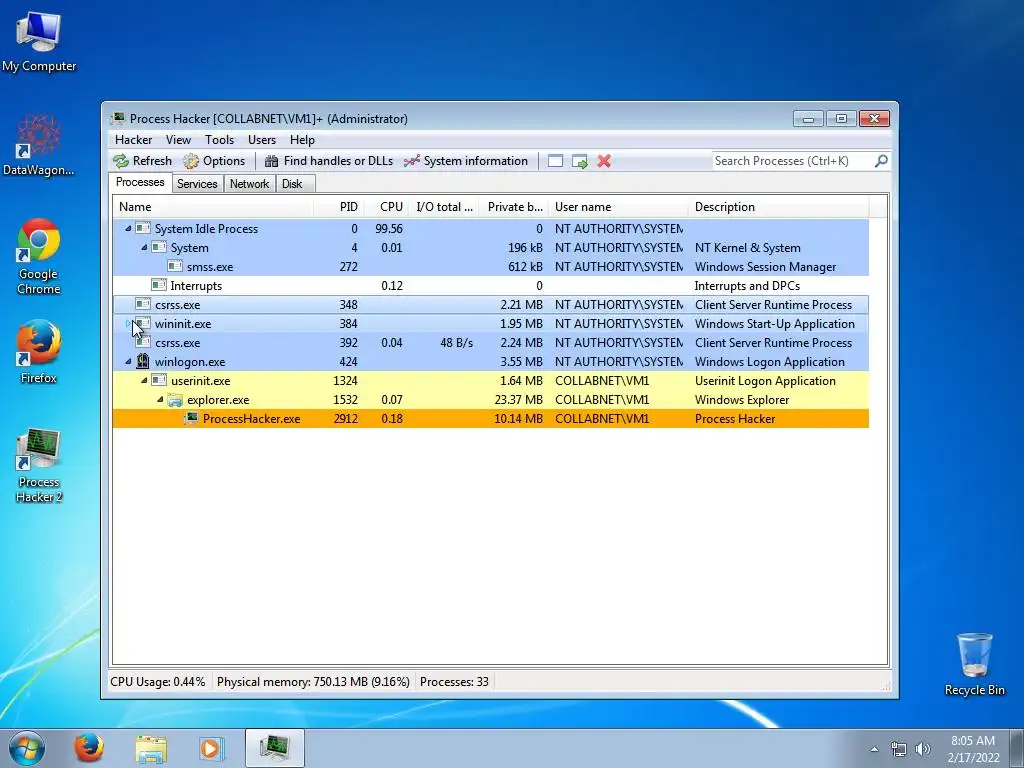
Task: Select the Google Chrome desktop shortcut
Action: pos(39,257)
